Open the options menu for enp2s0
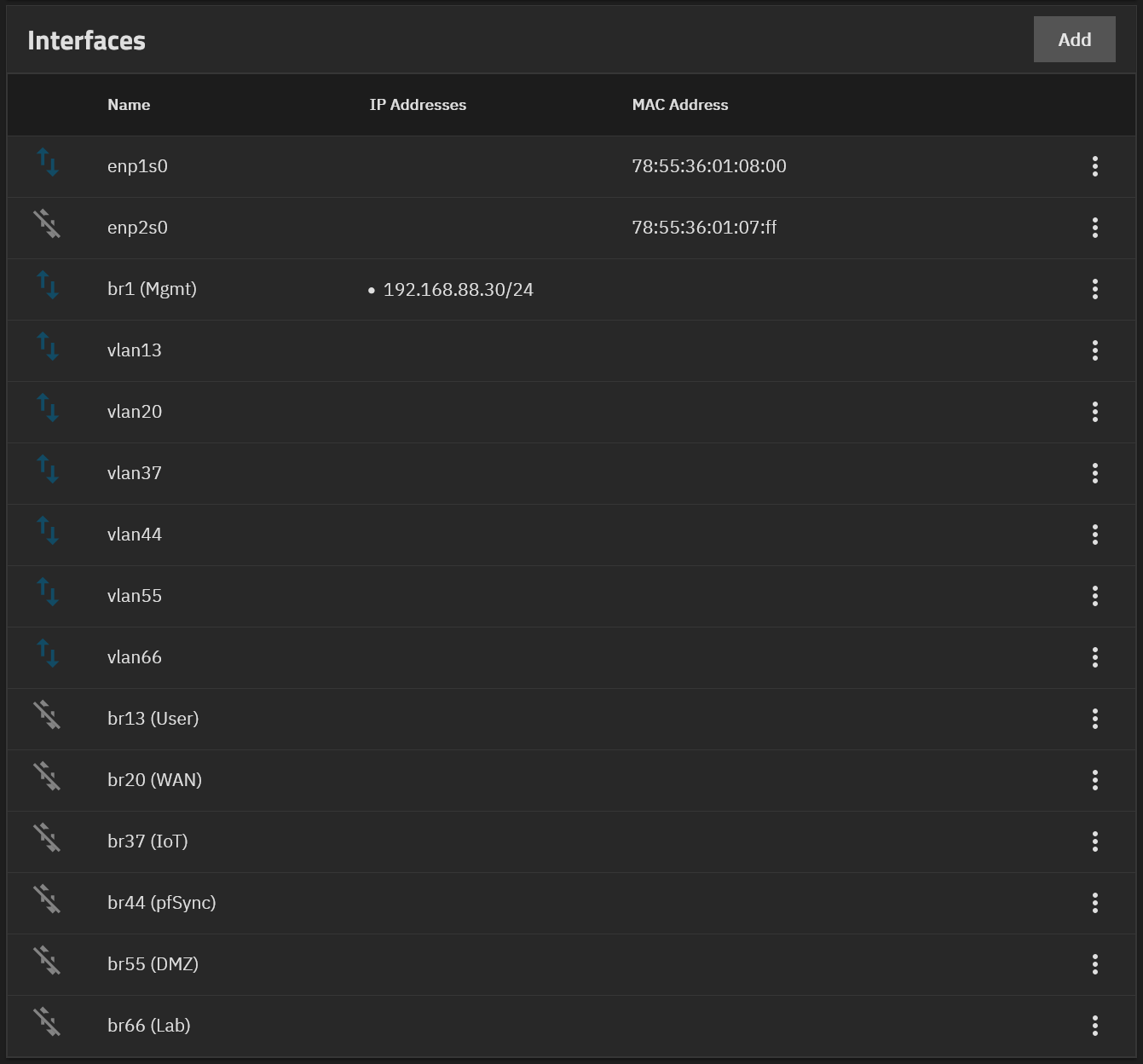This screenshot has width=1143, height=1064. [x=1094, y=228]
